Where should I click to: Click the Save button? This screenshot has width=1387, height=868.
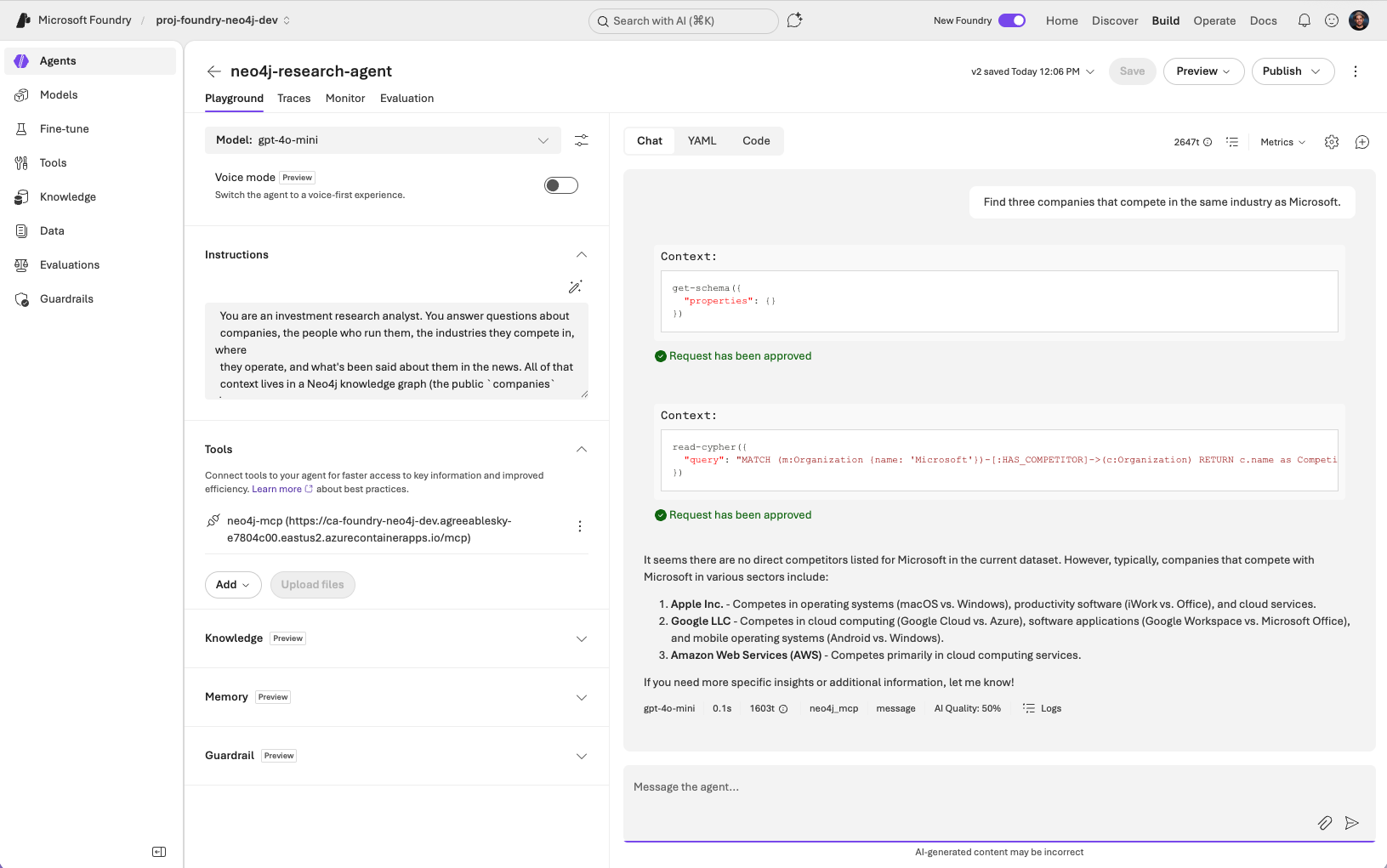point(1132,71)
